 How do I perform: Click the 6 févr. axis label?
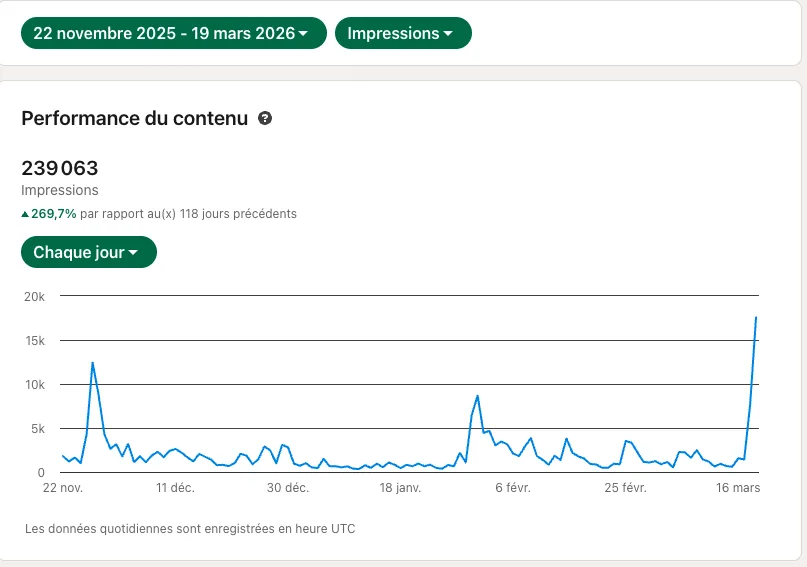pyautogui.click(x=513, y=488)
